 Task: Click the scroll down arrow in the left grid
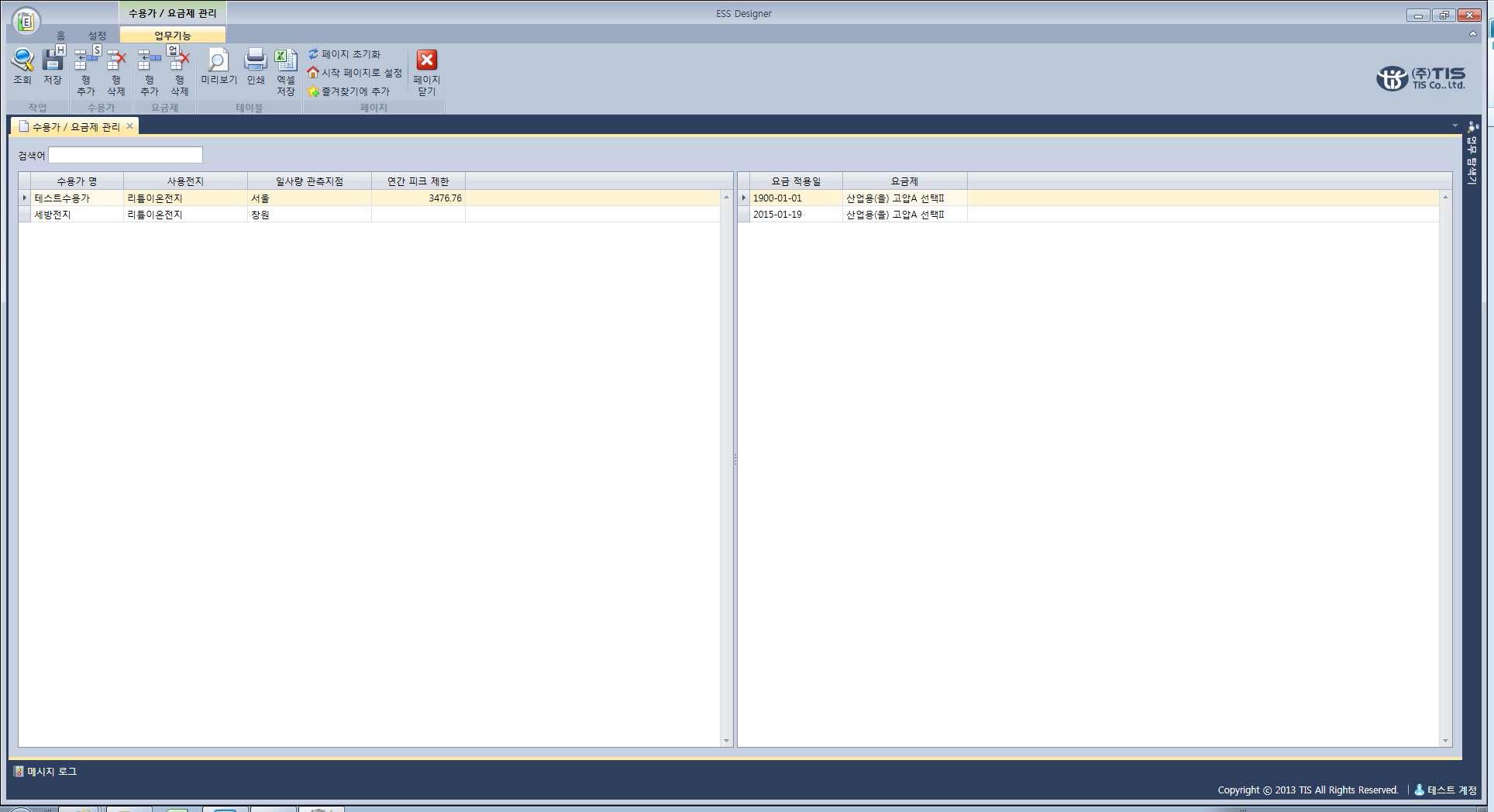[726, 741]
